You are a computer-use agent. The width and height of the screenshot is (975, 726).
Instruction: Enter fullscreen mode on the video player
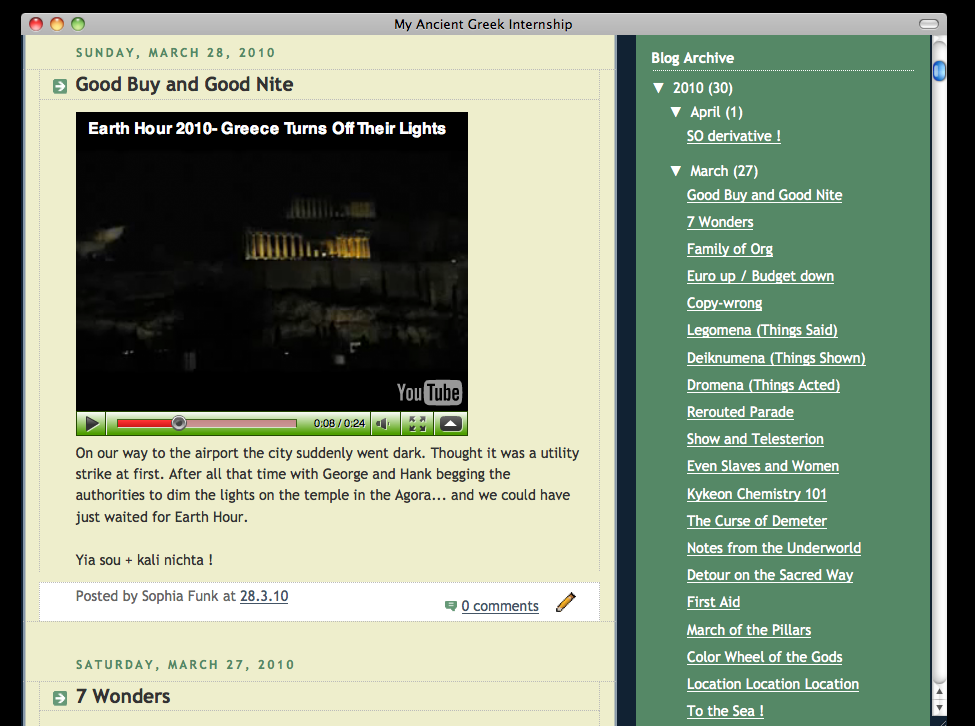[417, 424]
